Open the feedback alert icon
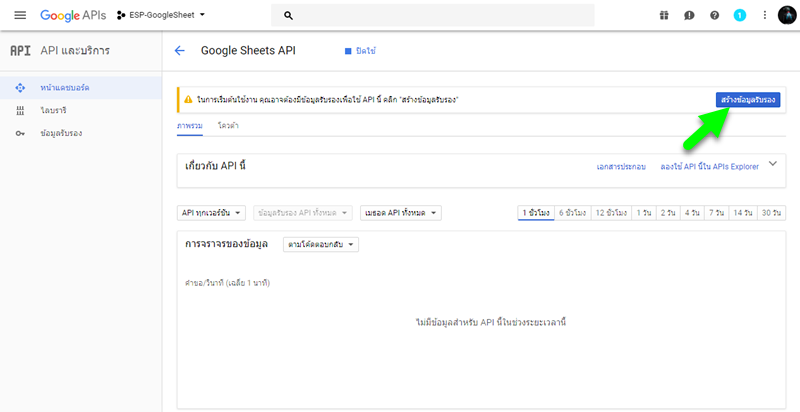This screenshot has width=800, height=412. pyautogui.click(x=689, y=15)
